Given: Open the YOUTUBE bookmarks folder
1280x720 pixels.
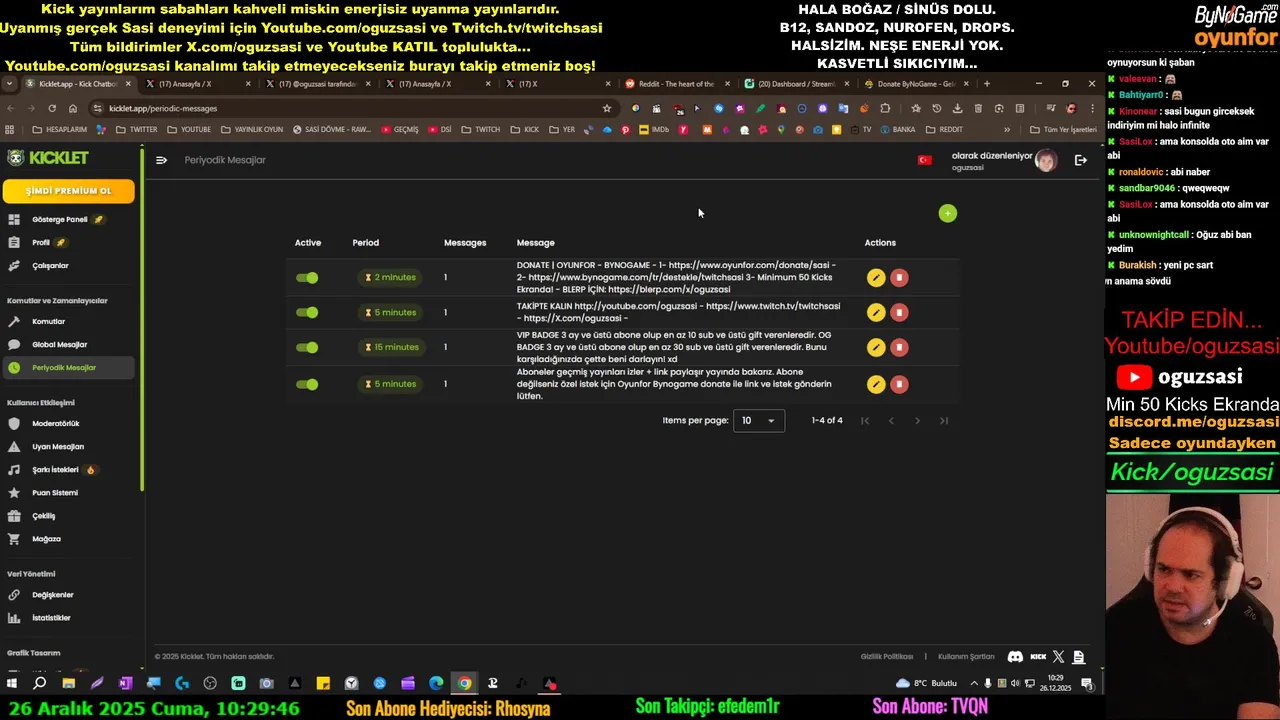Looking at the screenshot, I should tap(189, 130).
